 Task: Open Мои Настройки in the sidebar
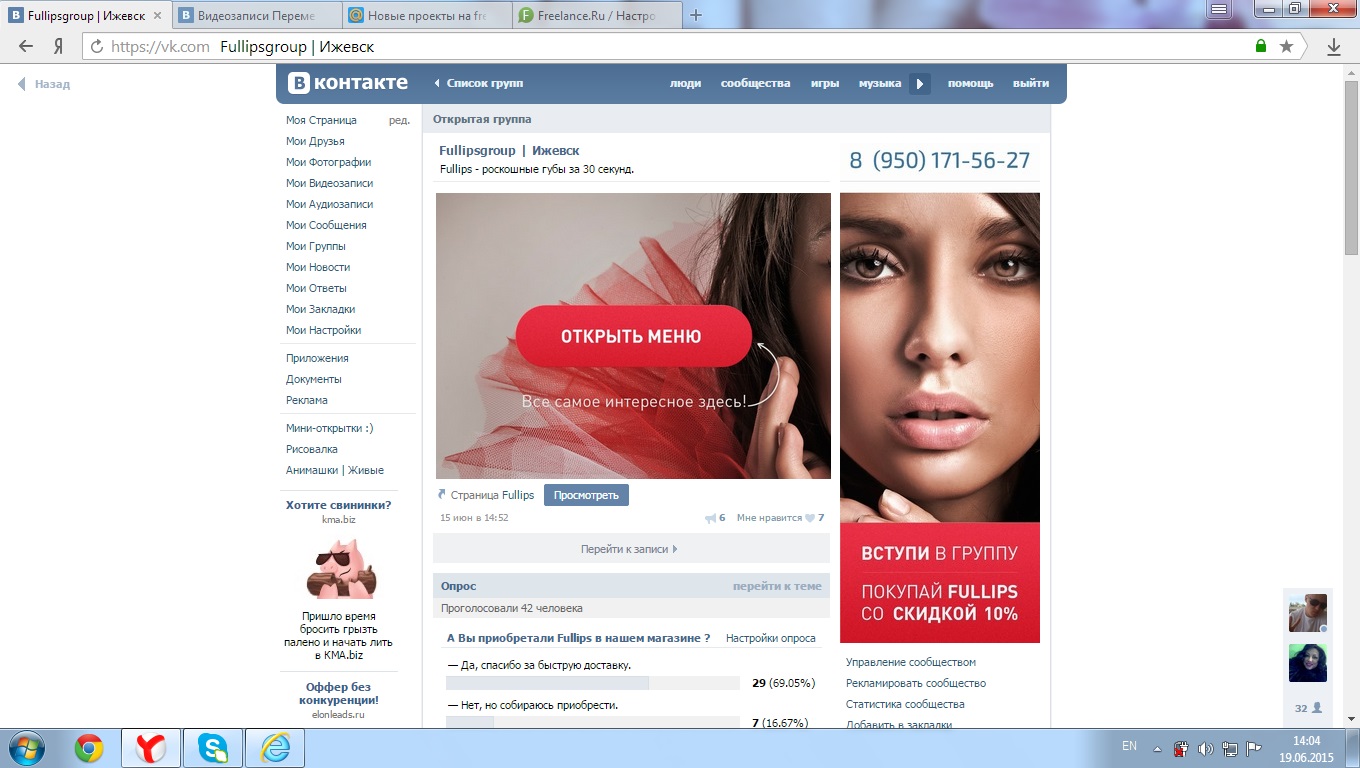[x=323, y=330]
